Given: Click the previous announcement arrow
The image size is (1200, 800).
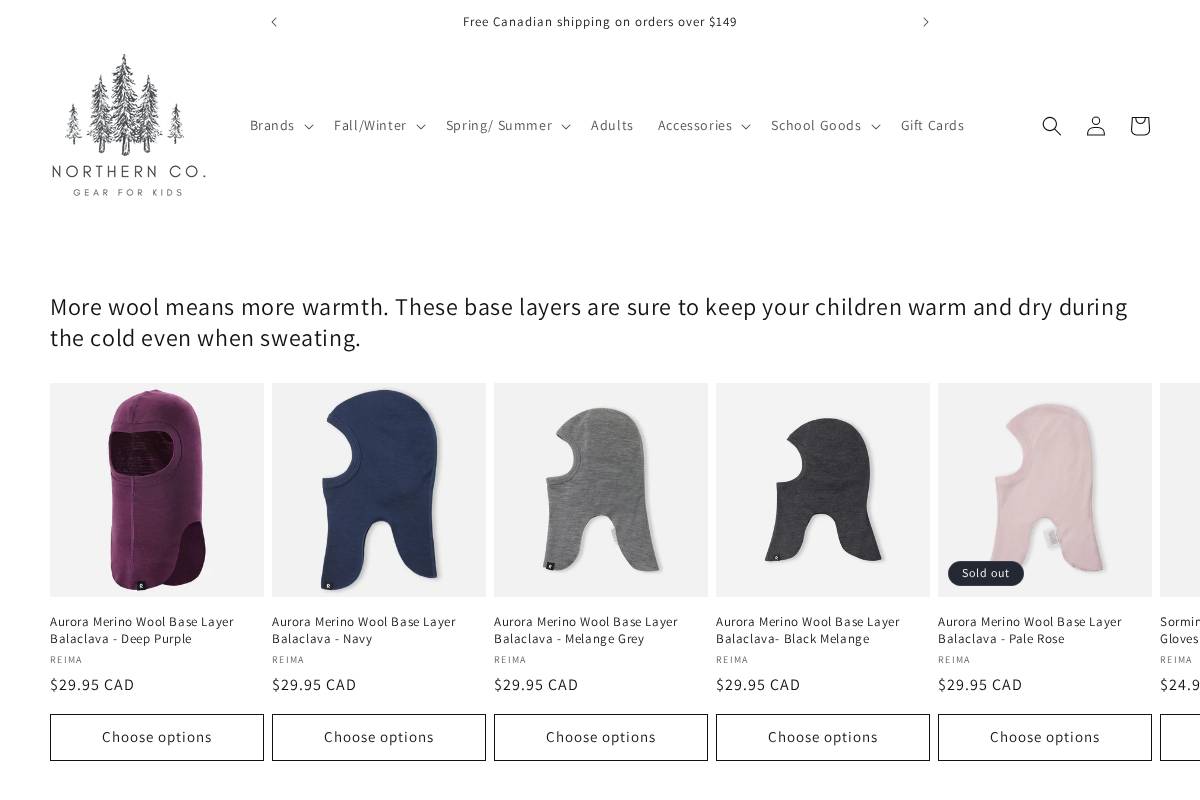Looking at the screenshot, I should pyautogui.click(x=273, y=21).
